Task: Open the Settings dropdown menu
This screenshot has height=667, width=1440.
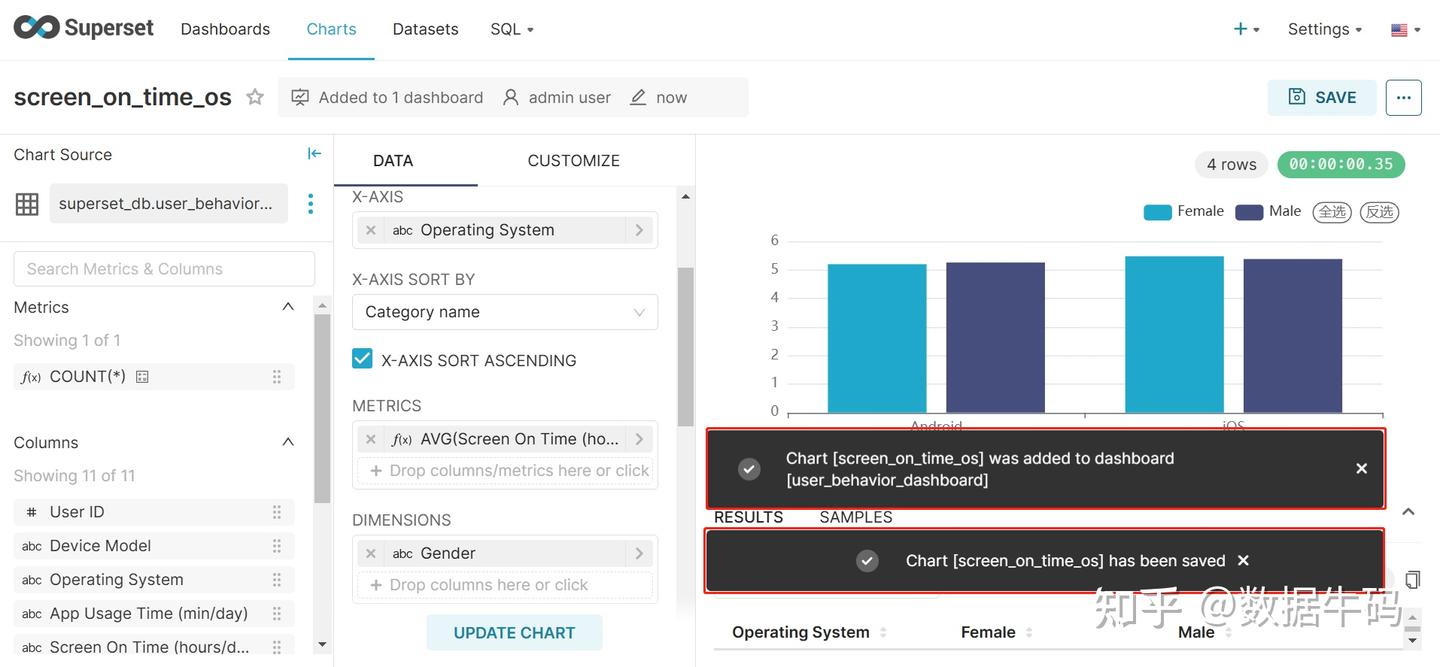Action: tap(1324, 29)
